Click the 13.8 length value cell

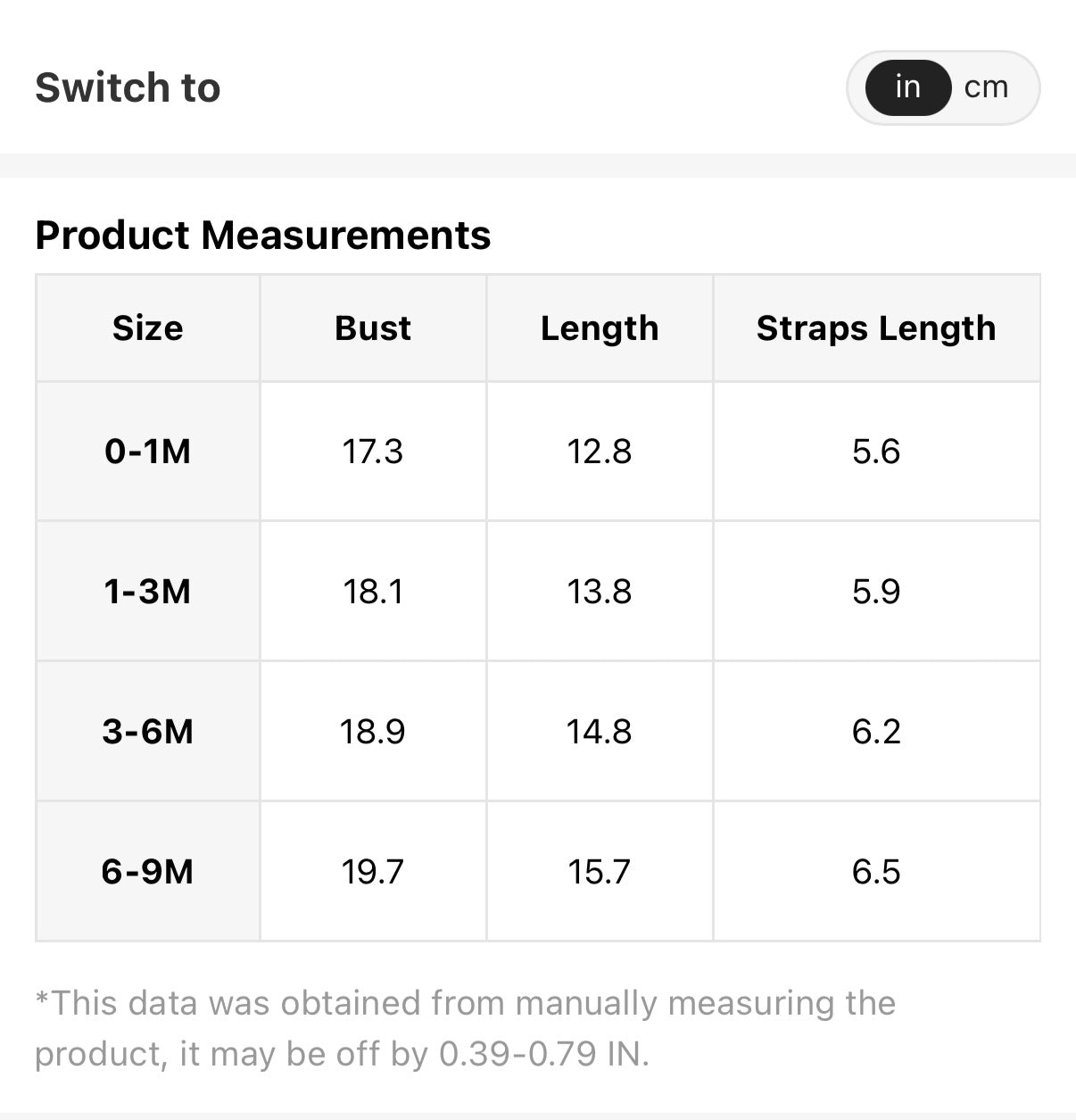600,592
